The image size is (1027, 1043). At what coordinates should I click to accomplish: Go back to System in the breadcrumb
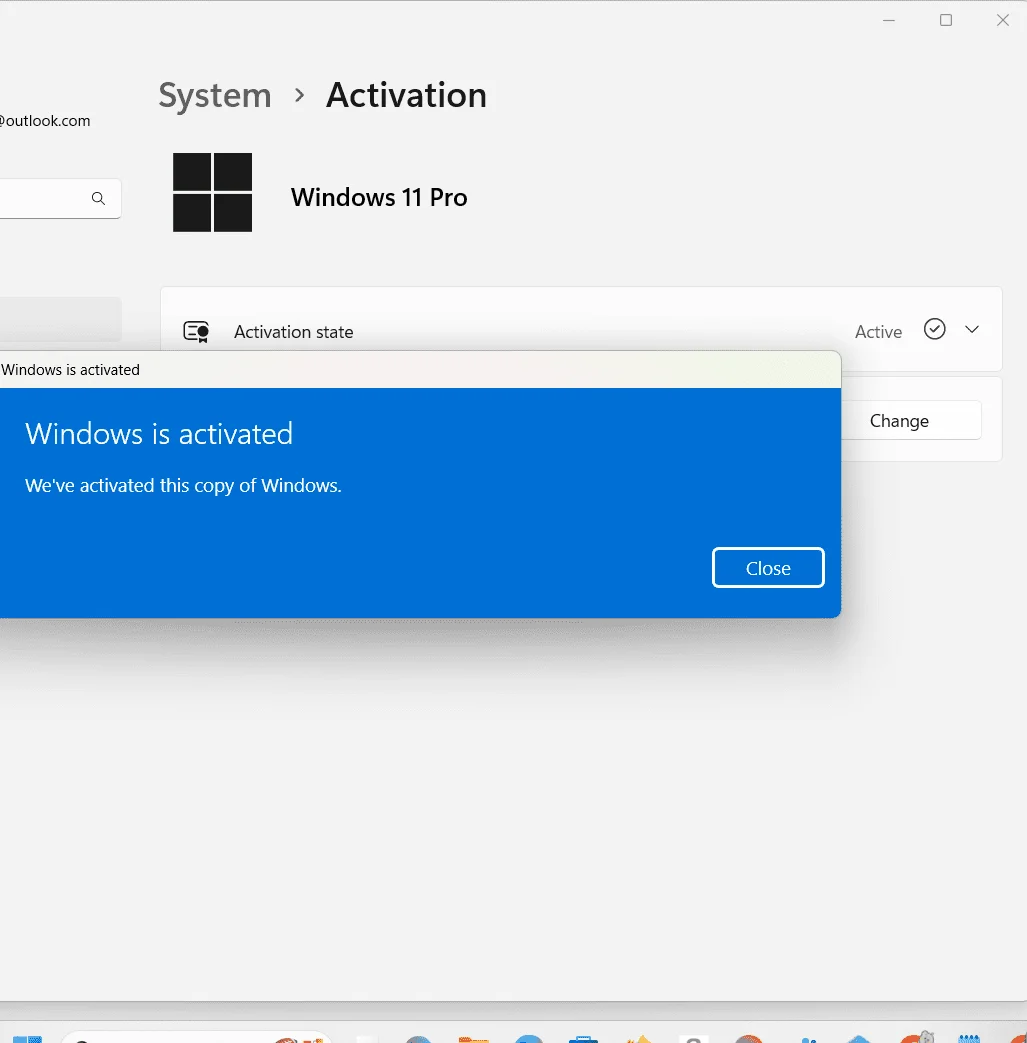coord(215,95)
